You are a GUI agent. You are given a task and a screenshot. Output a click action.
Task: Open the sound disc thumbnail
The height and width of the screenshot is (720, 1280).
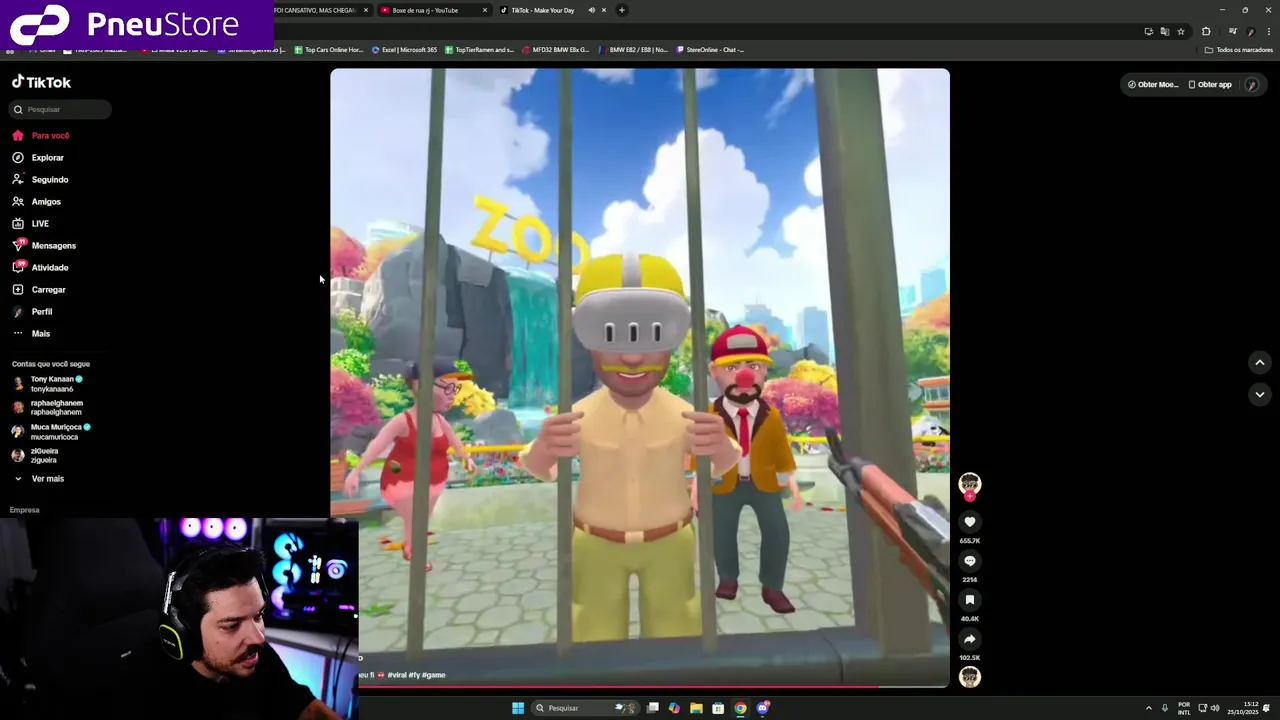tap(969, 677)
